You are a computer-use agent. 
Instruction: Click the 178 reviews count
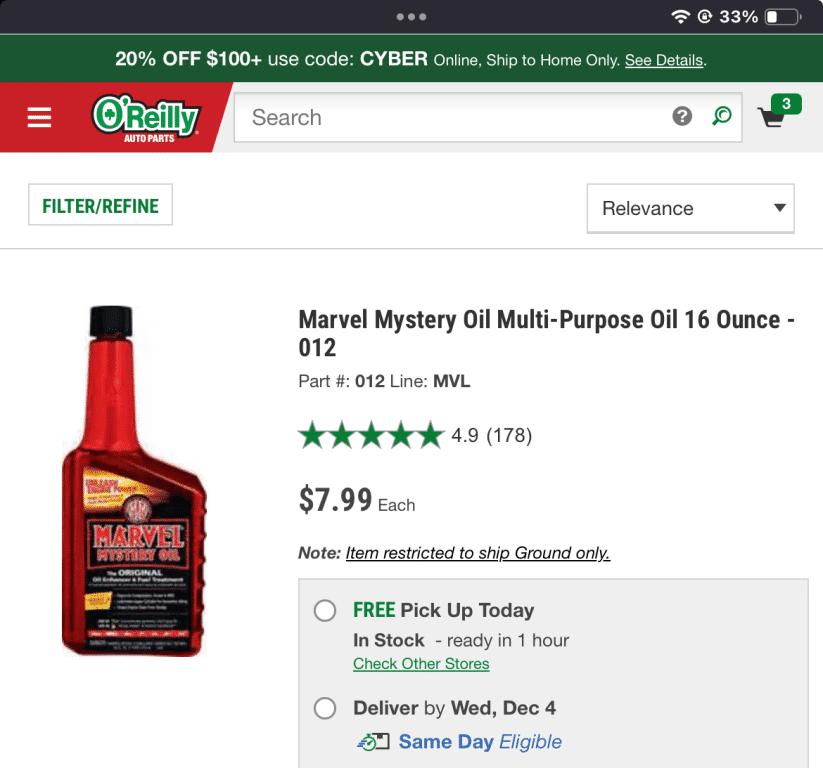point(509,435)
